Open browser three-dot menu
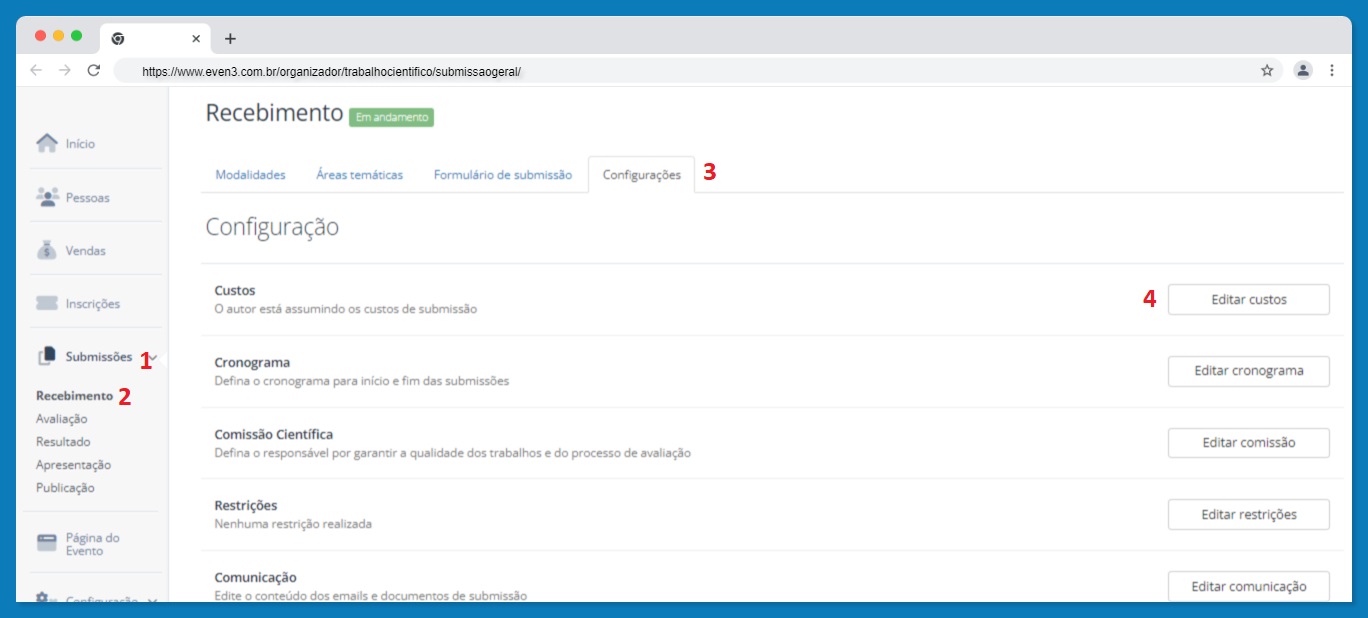This screenshot has width=1368, height=618. click(1332, 70)
